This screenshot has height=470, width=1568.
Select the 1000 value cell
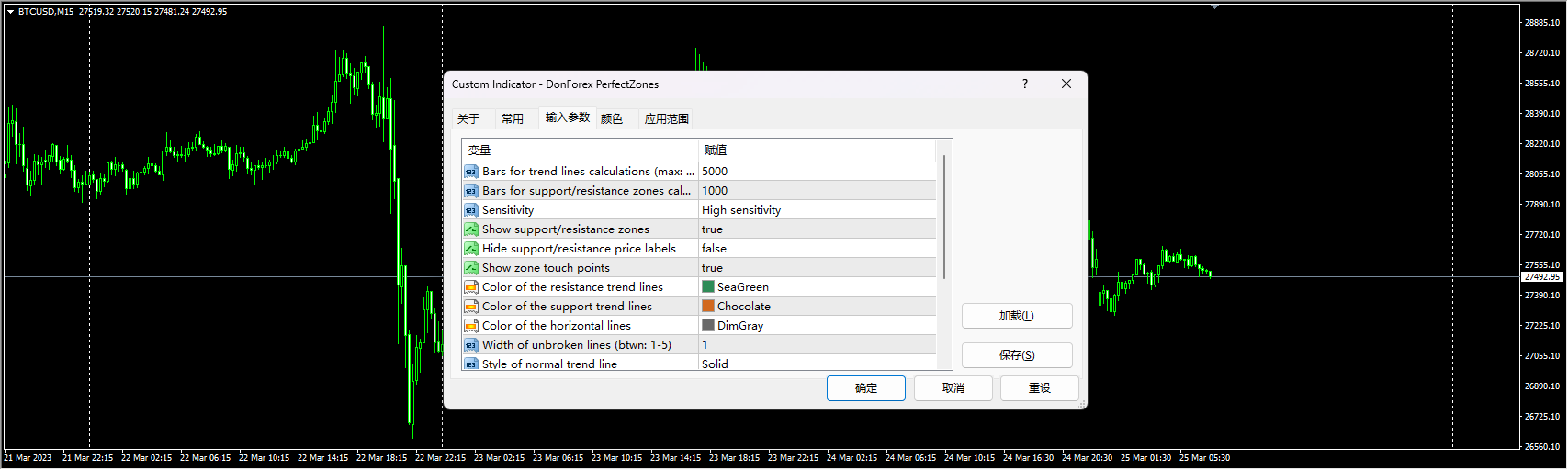click(x=817, y=191)
